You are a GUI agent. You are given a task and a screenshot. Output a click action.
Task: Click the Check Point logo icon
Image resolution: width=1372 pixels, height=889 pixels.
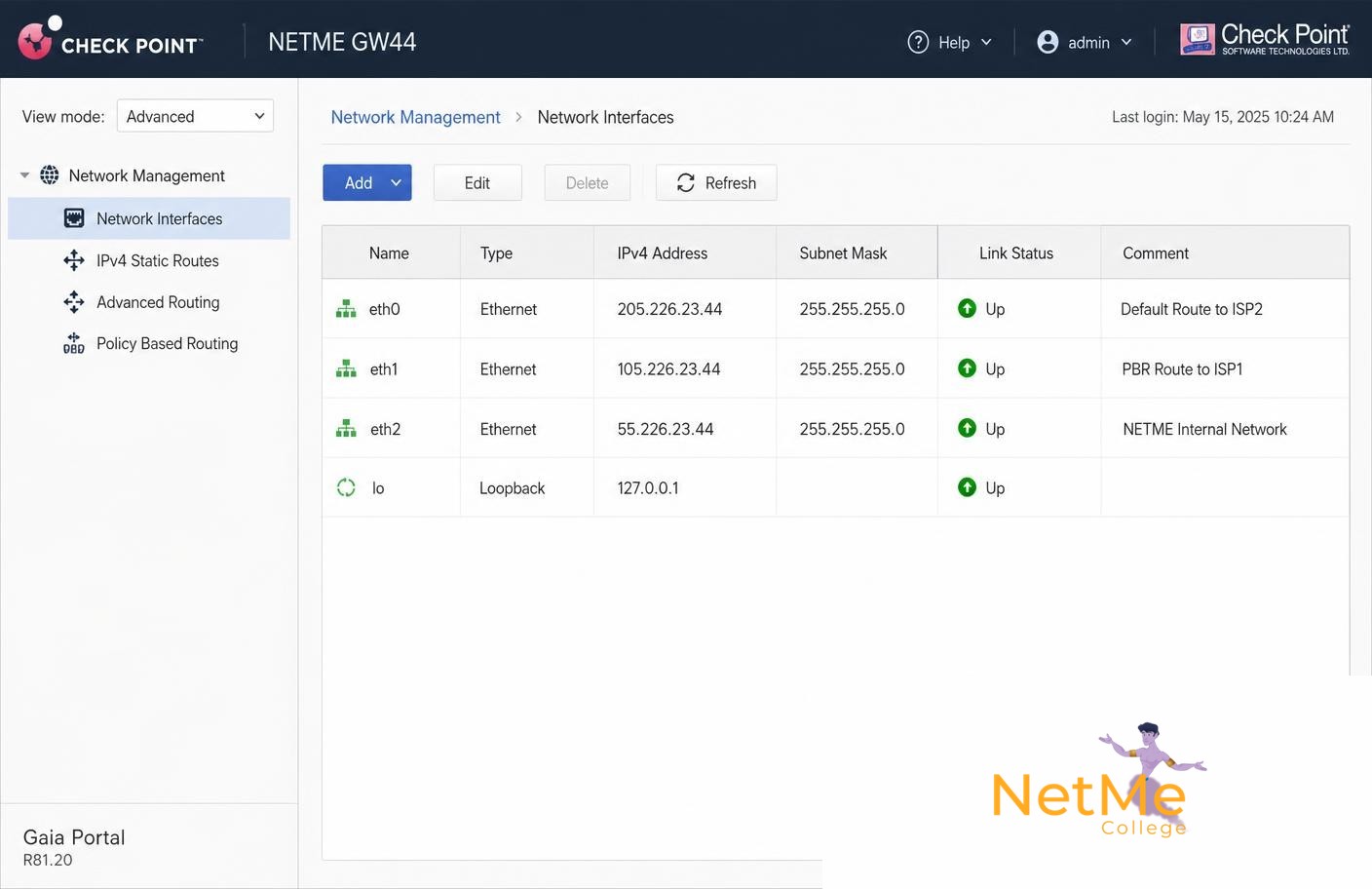point(38,38)
